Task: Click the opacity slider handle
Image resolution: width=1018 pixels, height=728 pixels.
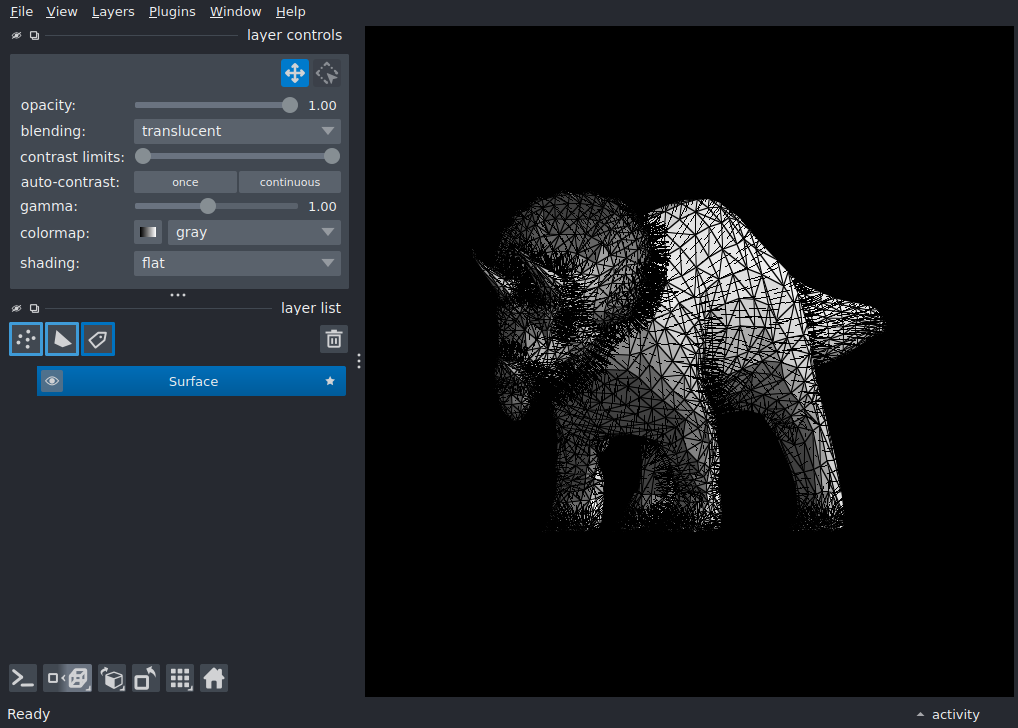Action: pos(290,105)
